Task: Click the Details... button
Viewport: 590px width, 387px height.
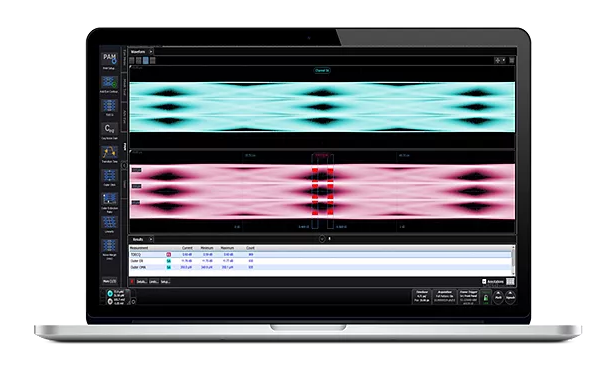Action: click(x=141, y=281)
